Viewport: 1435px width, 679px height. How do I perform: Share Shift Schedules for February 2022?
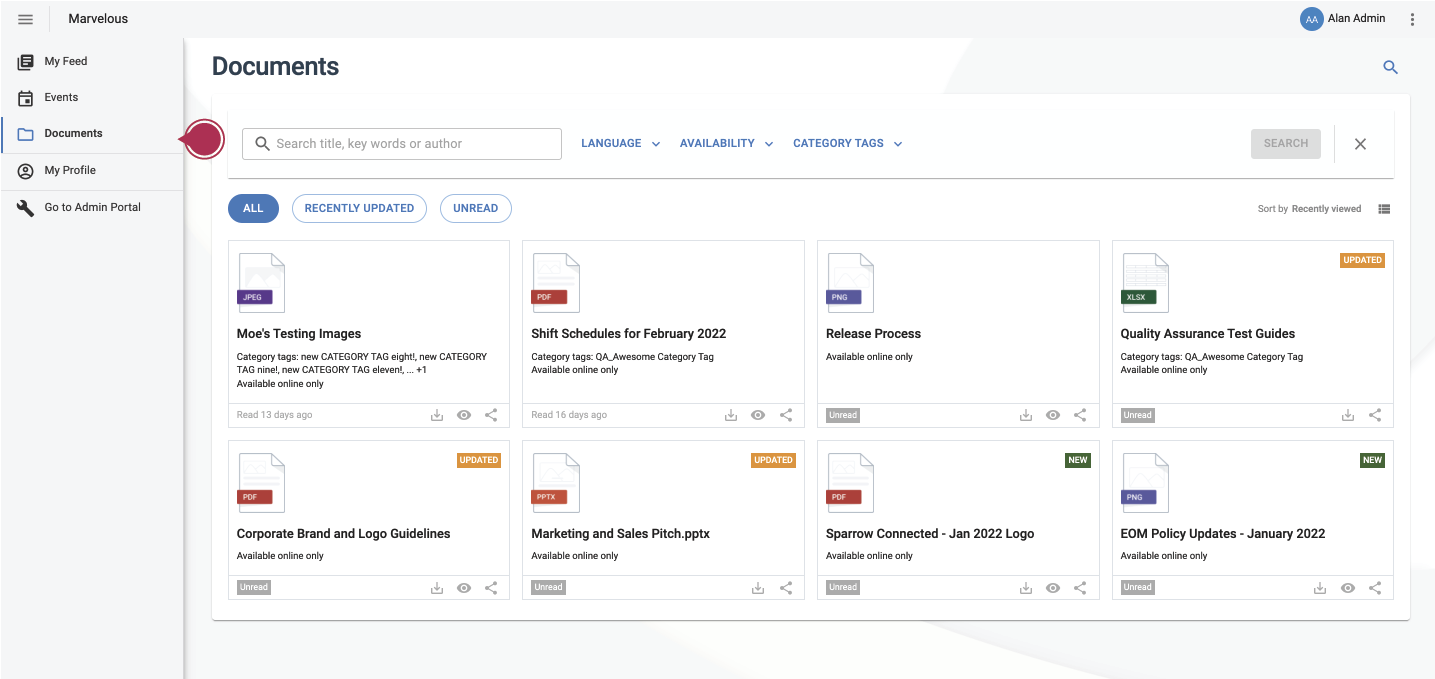click(786, 415)
